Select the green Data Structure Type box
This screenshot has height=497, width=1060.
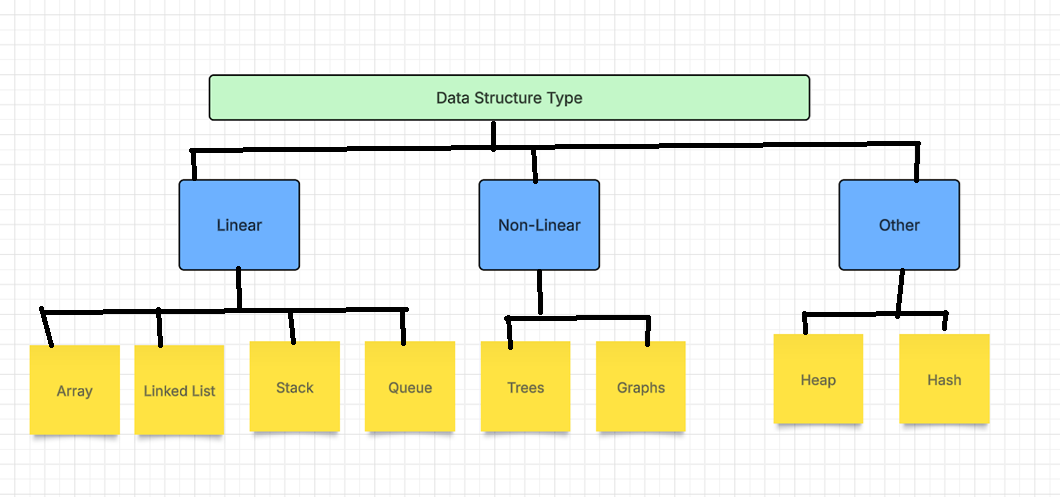tap(508, 98)
